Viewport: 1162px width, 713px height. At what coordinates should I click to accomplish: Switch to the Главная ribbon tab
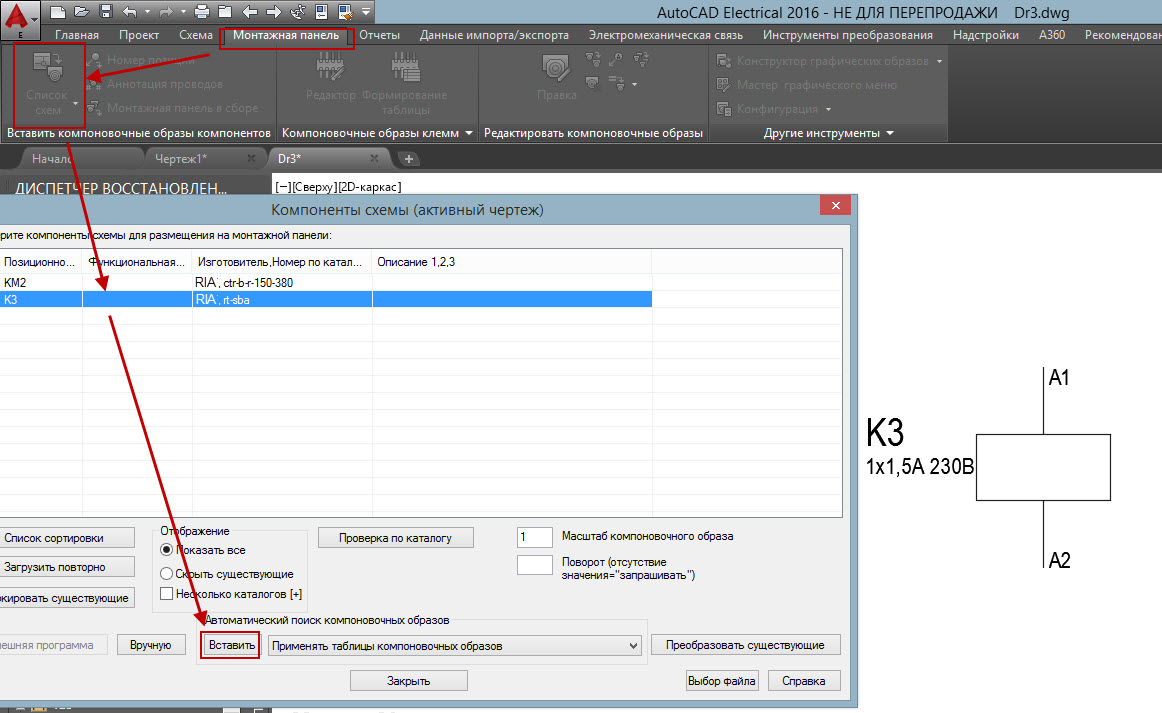click(77, 35)
